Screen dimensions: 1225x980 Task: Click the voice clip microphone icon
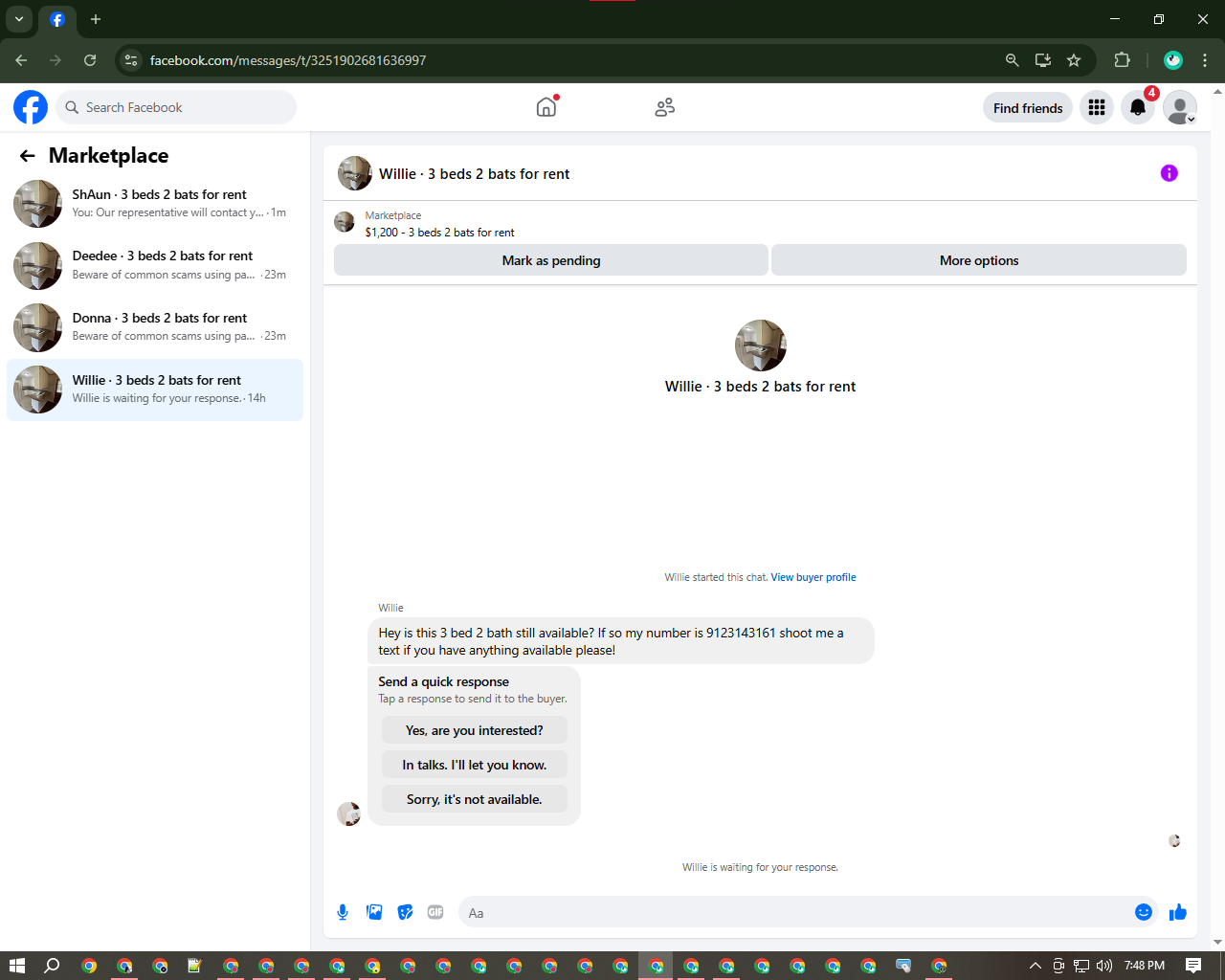pos(343,912)
